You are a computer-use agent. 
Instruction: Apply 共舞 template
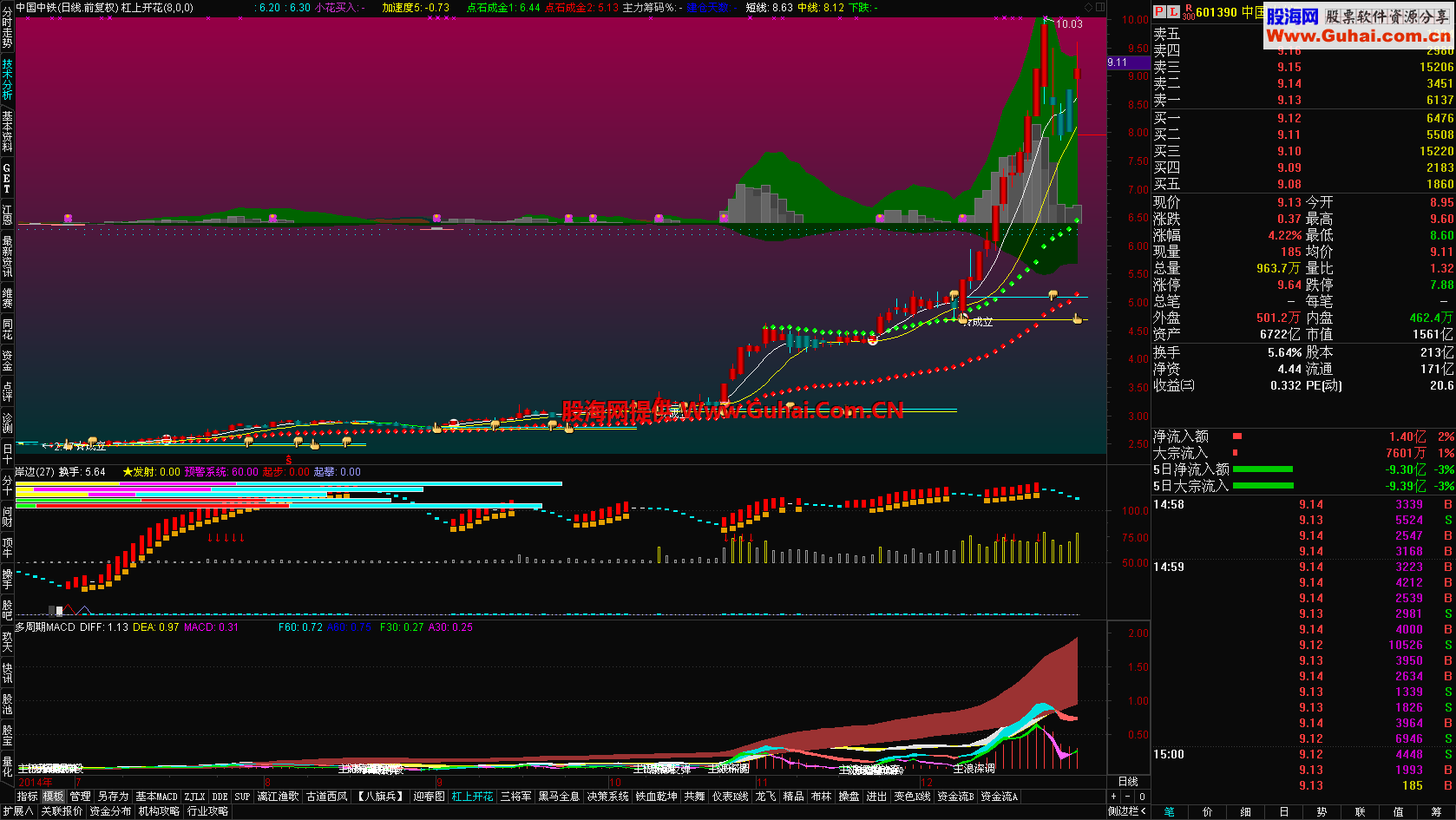(x=695, y=797)
